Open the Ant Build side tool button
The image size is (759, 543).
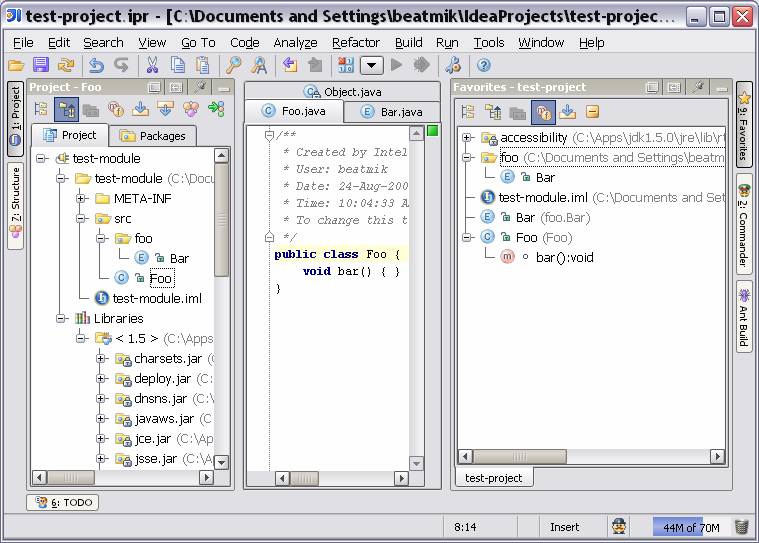click(744, 317)
